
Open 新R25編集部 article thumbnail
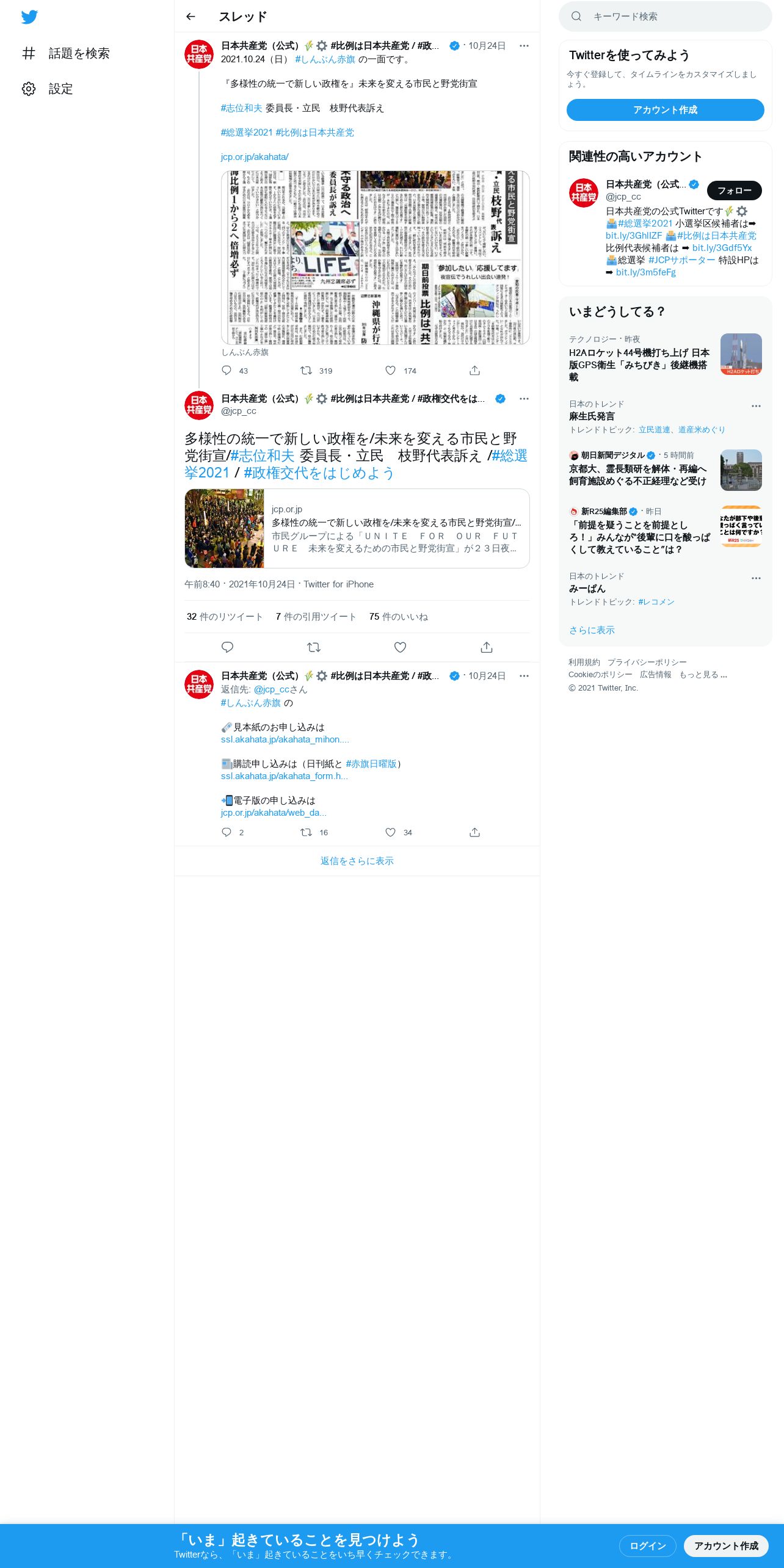click(x=741, y=526)
